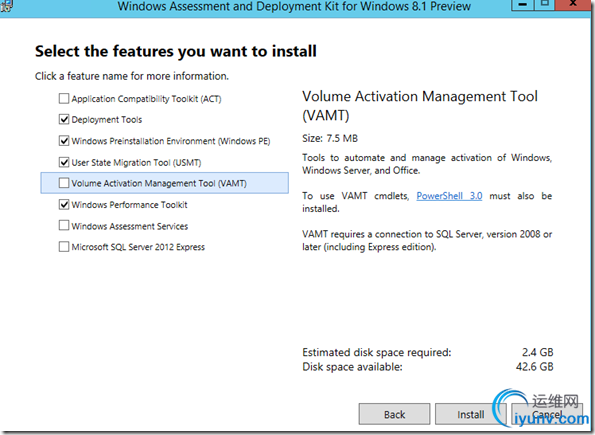Uncheck User State Migration Tool checkbox
Viewport: 595px width, 435px height.
(64, 162)
